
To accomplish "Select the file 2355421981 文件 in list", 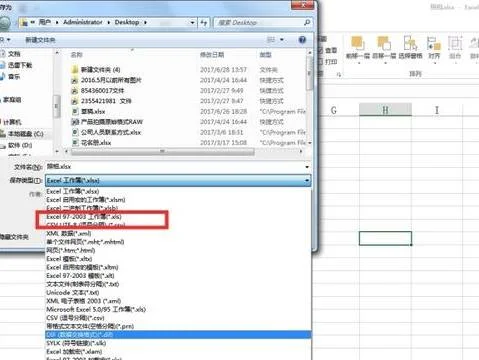I will click(106, 101).
